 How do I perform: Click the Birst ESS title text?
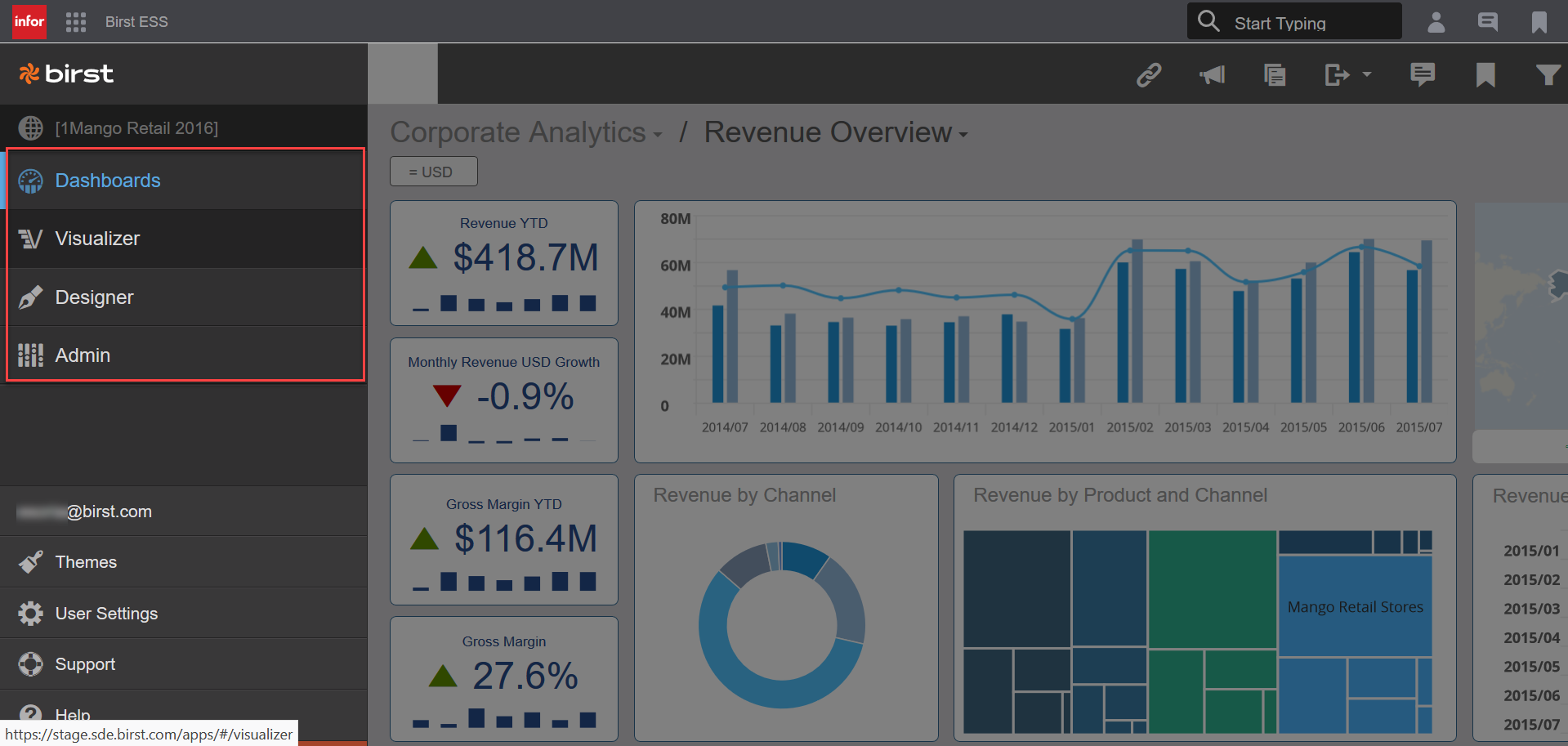point(136,22)
